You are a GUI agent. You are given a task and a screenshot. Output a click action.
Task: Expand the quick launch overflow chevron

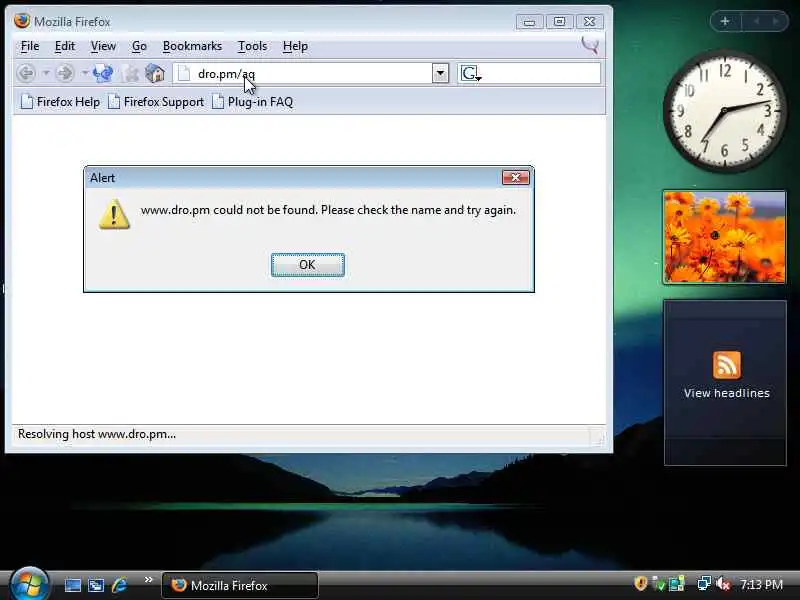tap(148, 580)
